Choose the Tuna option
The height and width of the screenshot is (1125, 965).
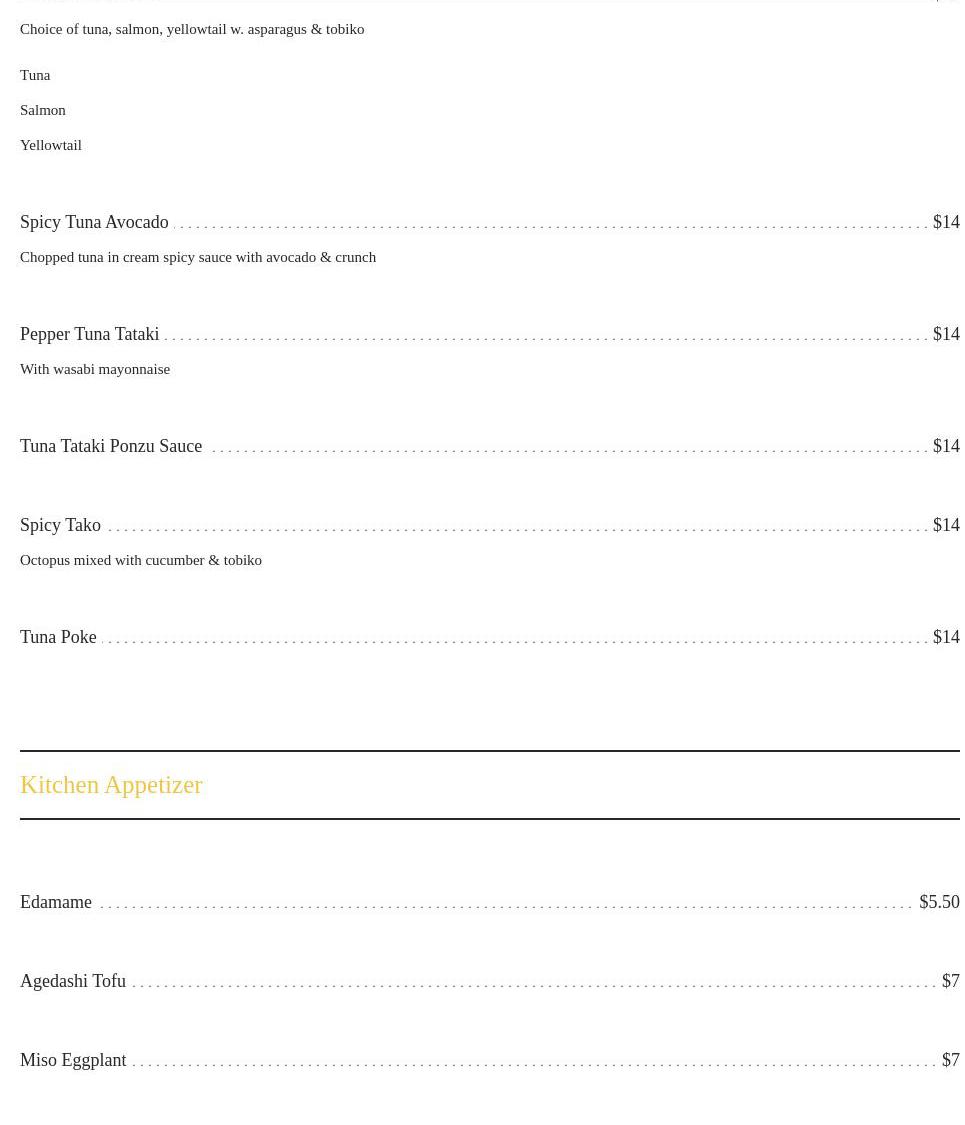coord(35,75)
